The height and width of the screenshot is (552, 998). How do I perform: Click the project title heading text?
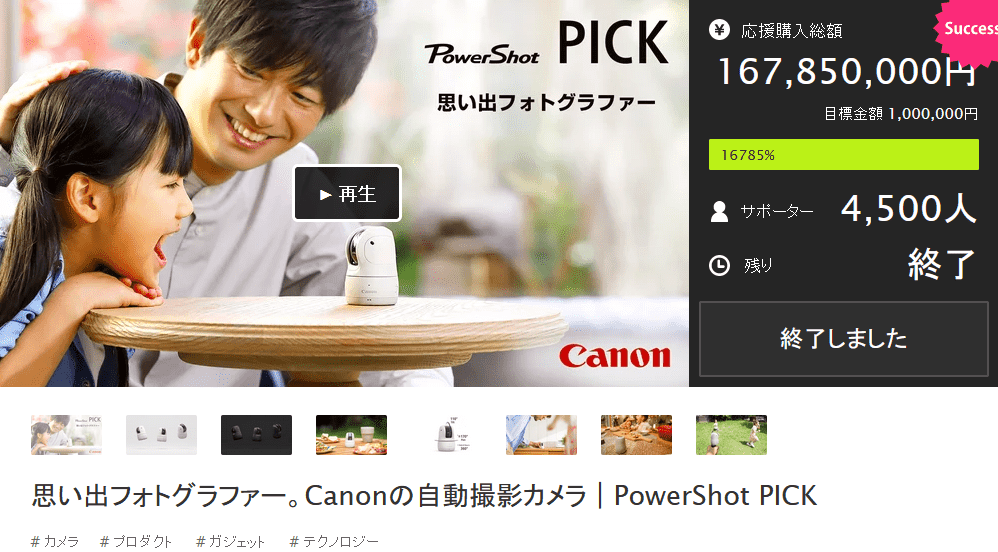click(424, 496)
